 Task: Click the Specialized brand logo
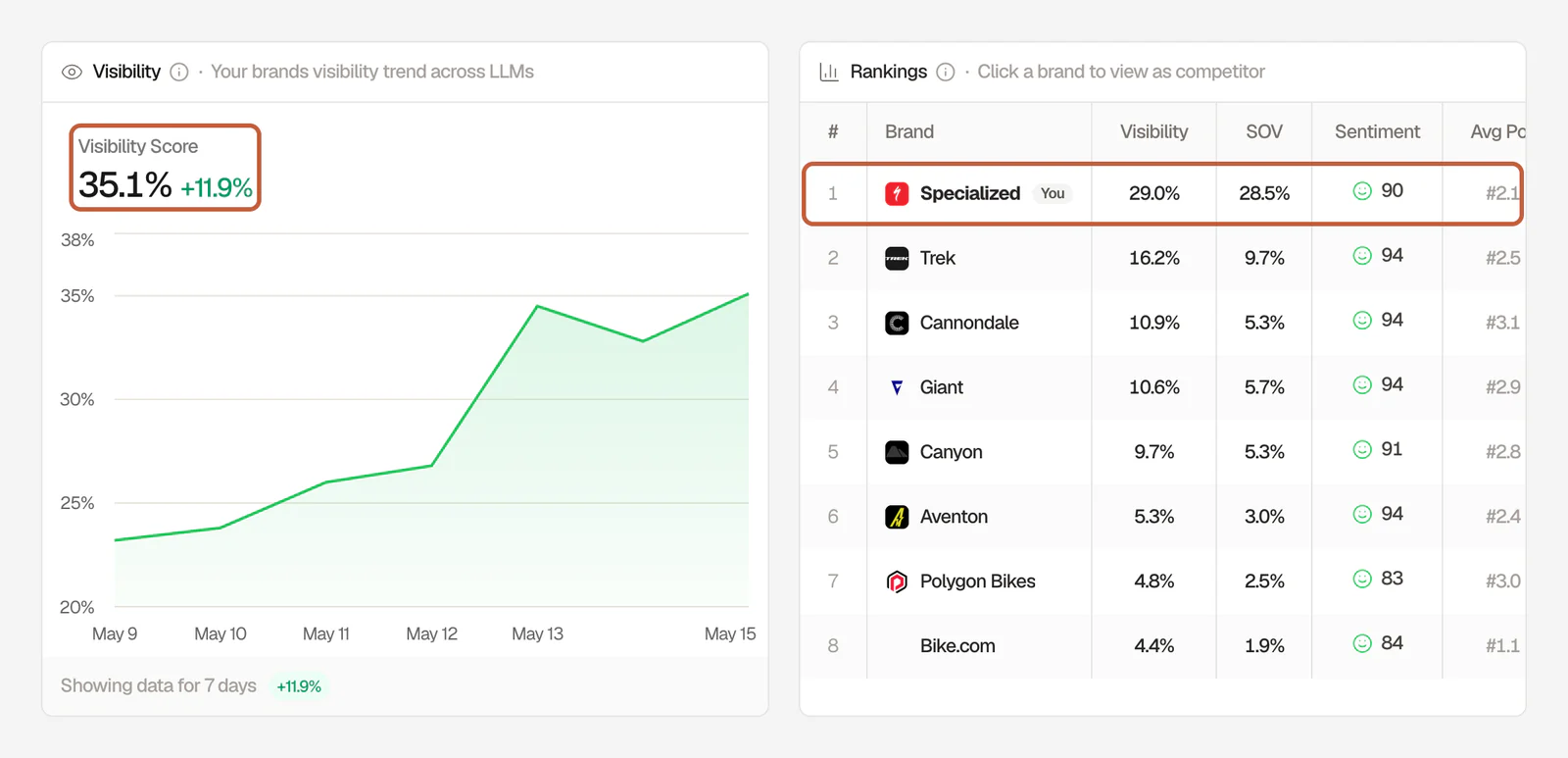(x=897, y=193)
